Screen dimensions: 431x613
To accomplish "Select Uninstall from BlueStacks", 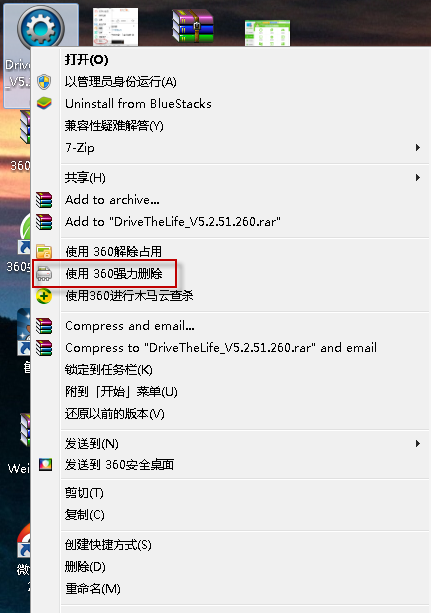I will click(138, 104).
